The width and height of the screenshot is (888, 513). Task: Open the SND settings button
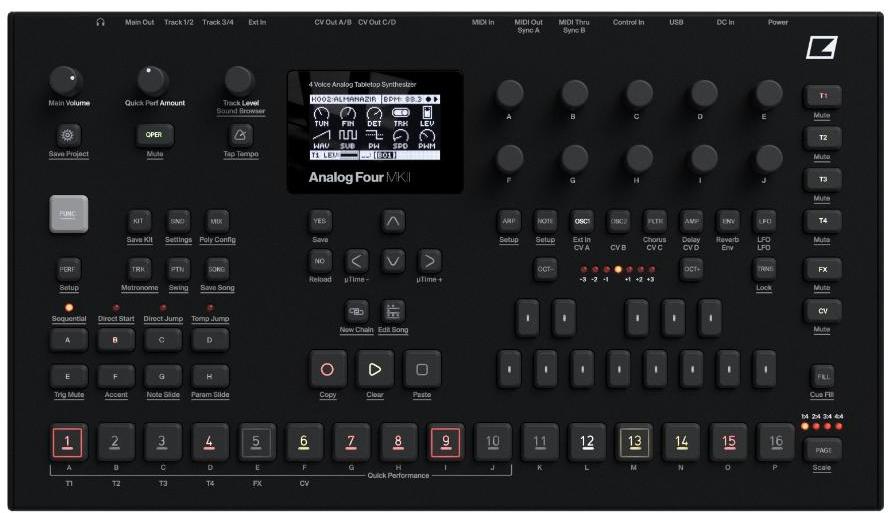click(x=177, y=221)
